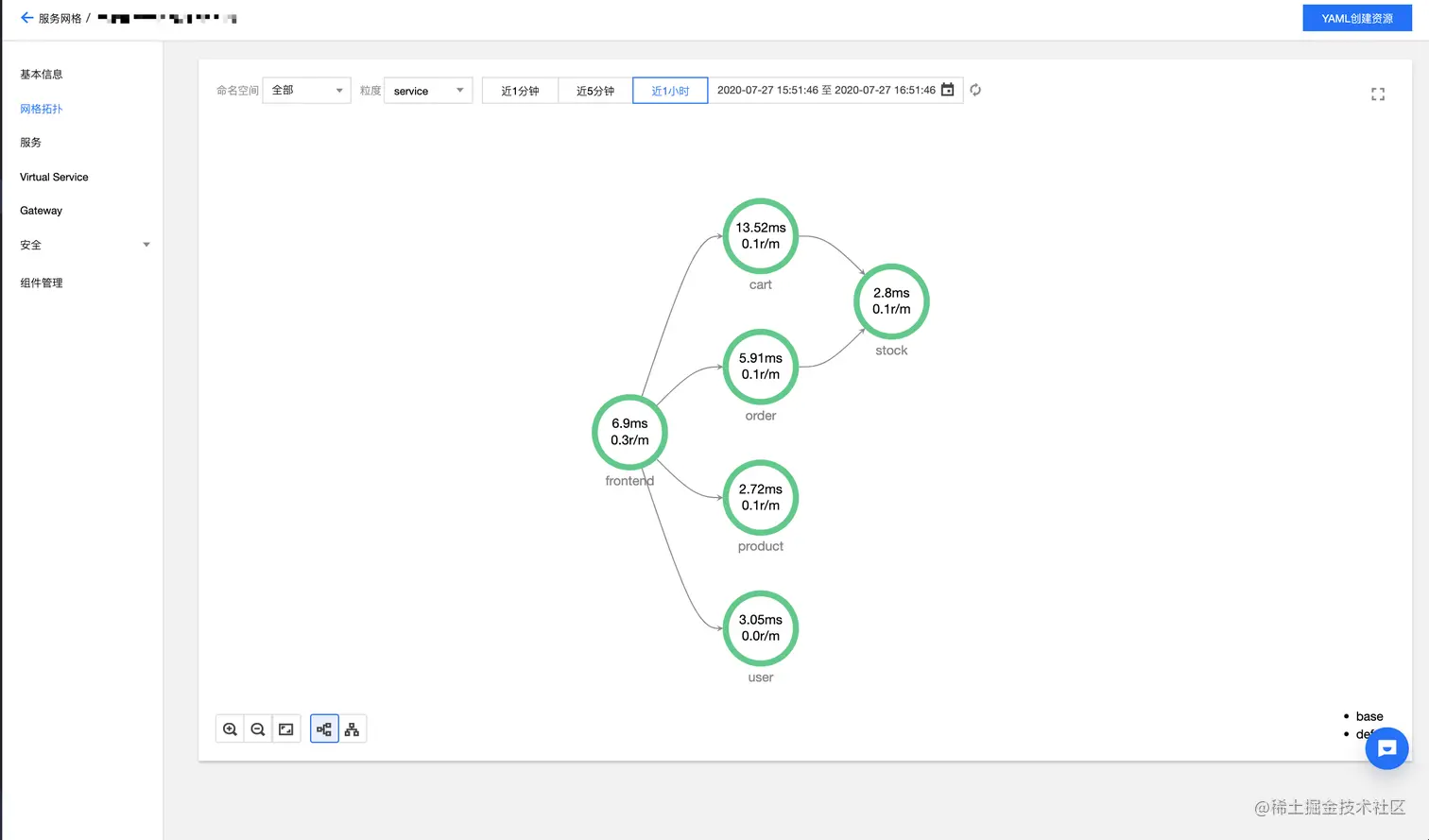Click the order node label
The height and width of the screenshot is (840, 1429).
click(x=761, y=416)
